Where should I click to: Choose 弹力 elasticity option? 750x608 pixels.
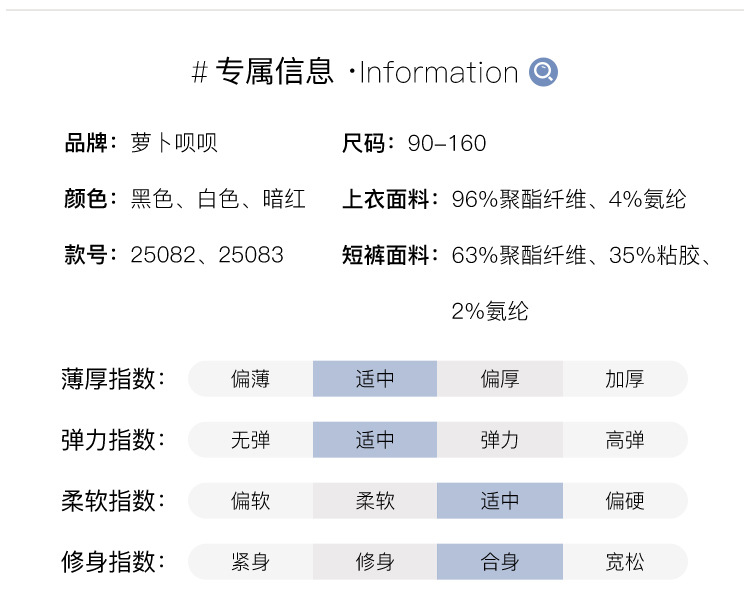pos(500,440)
